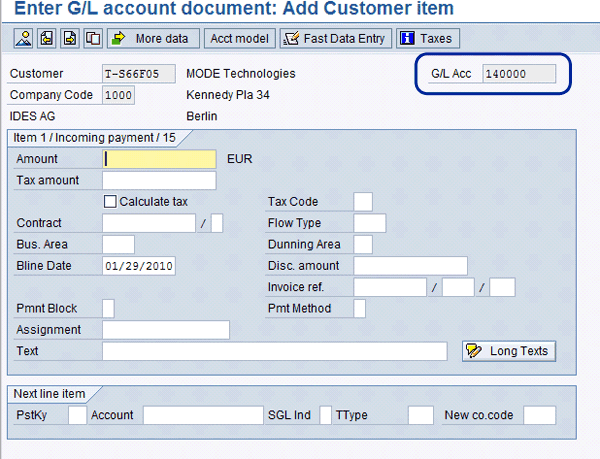Screen dimensions: 600x459
Task: Open Fast Data Entry
Action: (x=334, y=39)
